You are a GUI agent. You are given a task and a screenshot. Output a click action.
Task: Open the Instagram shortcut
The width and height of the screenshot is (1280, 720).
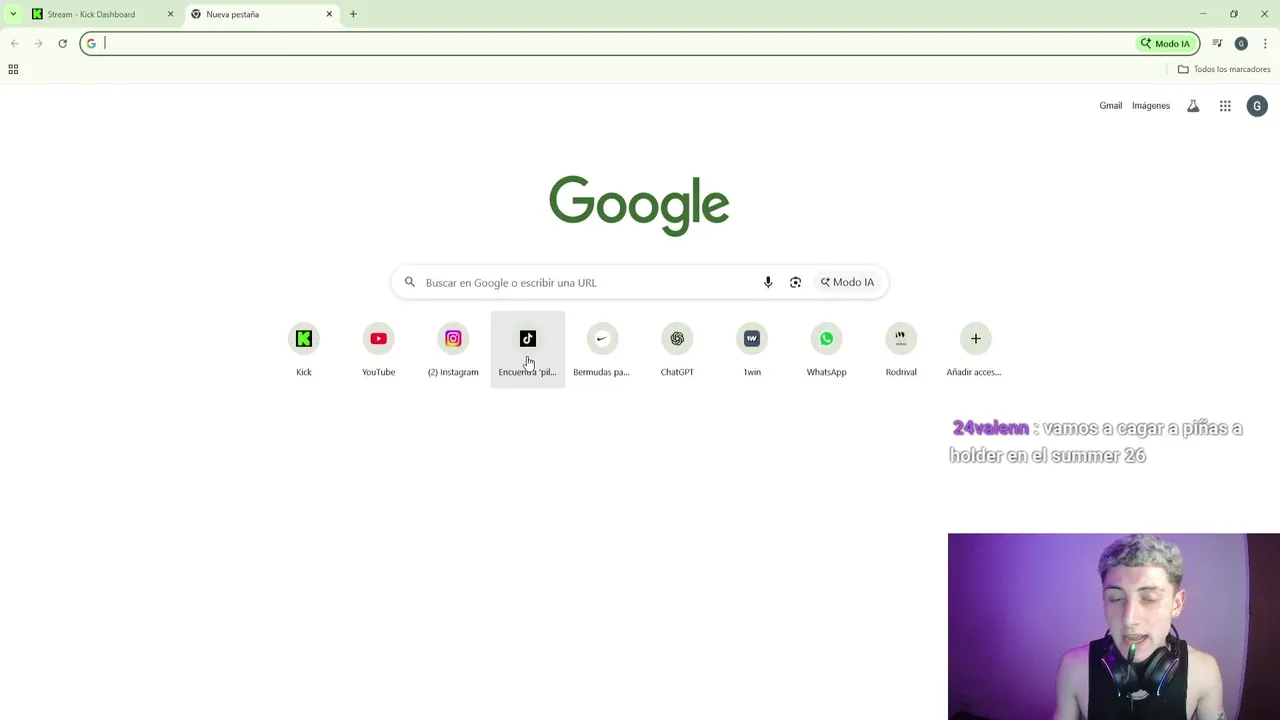tap(453, 350)
